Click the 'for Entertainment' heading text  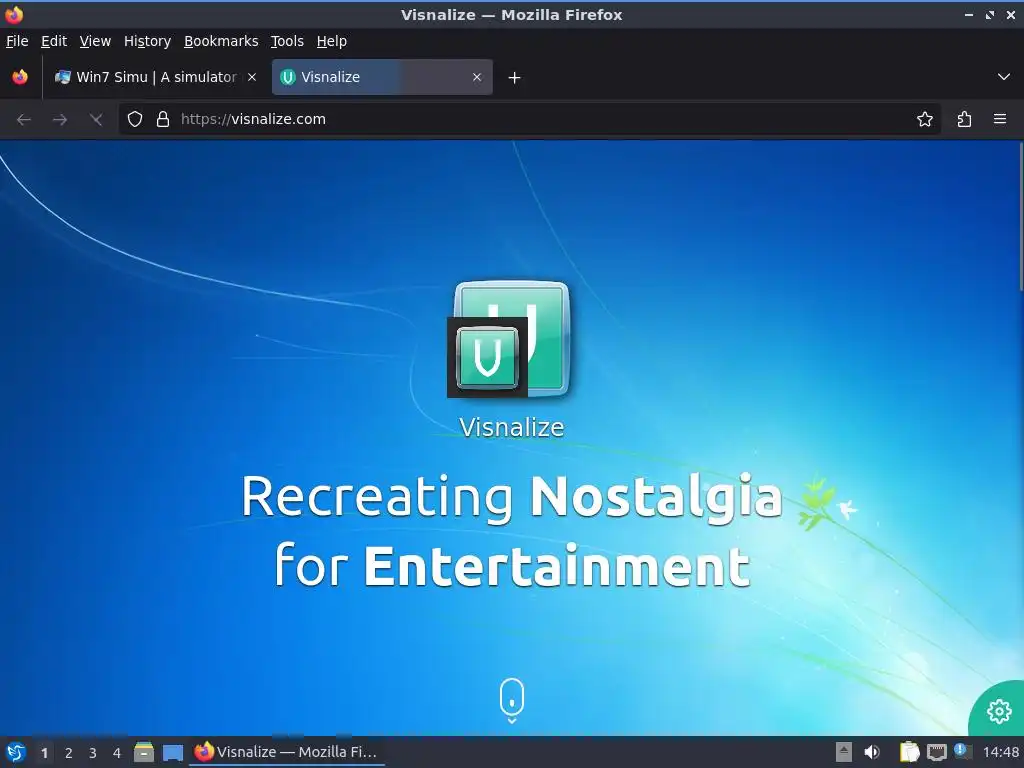pos(512,566)
